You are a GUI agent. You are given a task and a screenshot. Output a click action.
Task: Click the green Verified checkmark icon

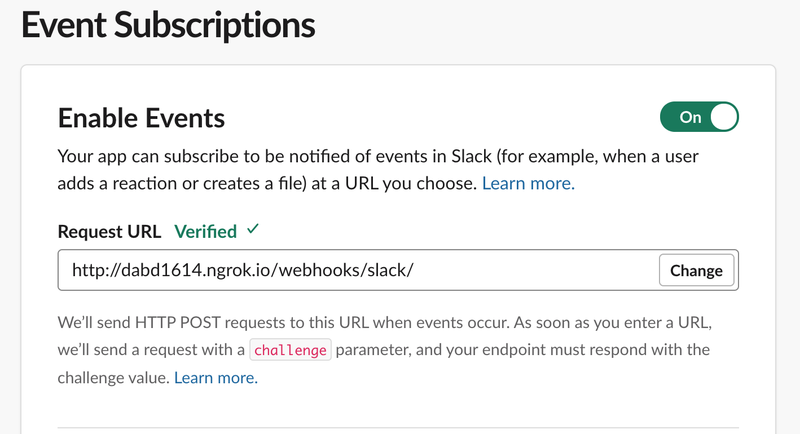click(x=253, y=229)
